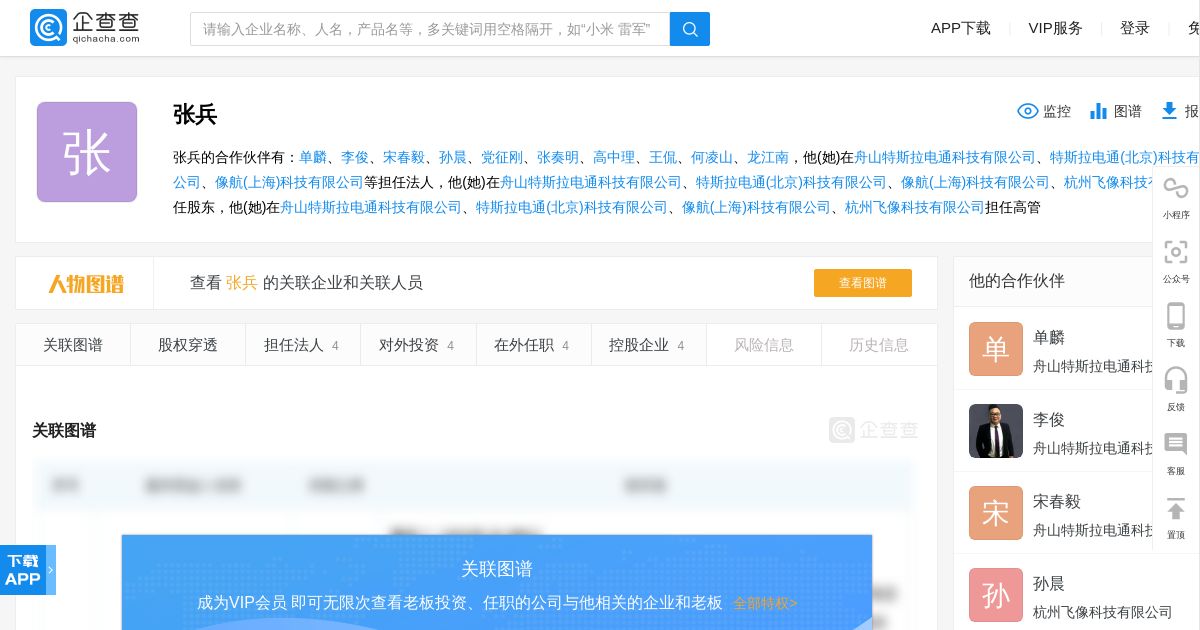Viewport: 1200px width, 630px height.
Task: Click the 人物图谱 orange logo label
Action: 86,284
